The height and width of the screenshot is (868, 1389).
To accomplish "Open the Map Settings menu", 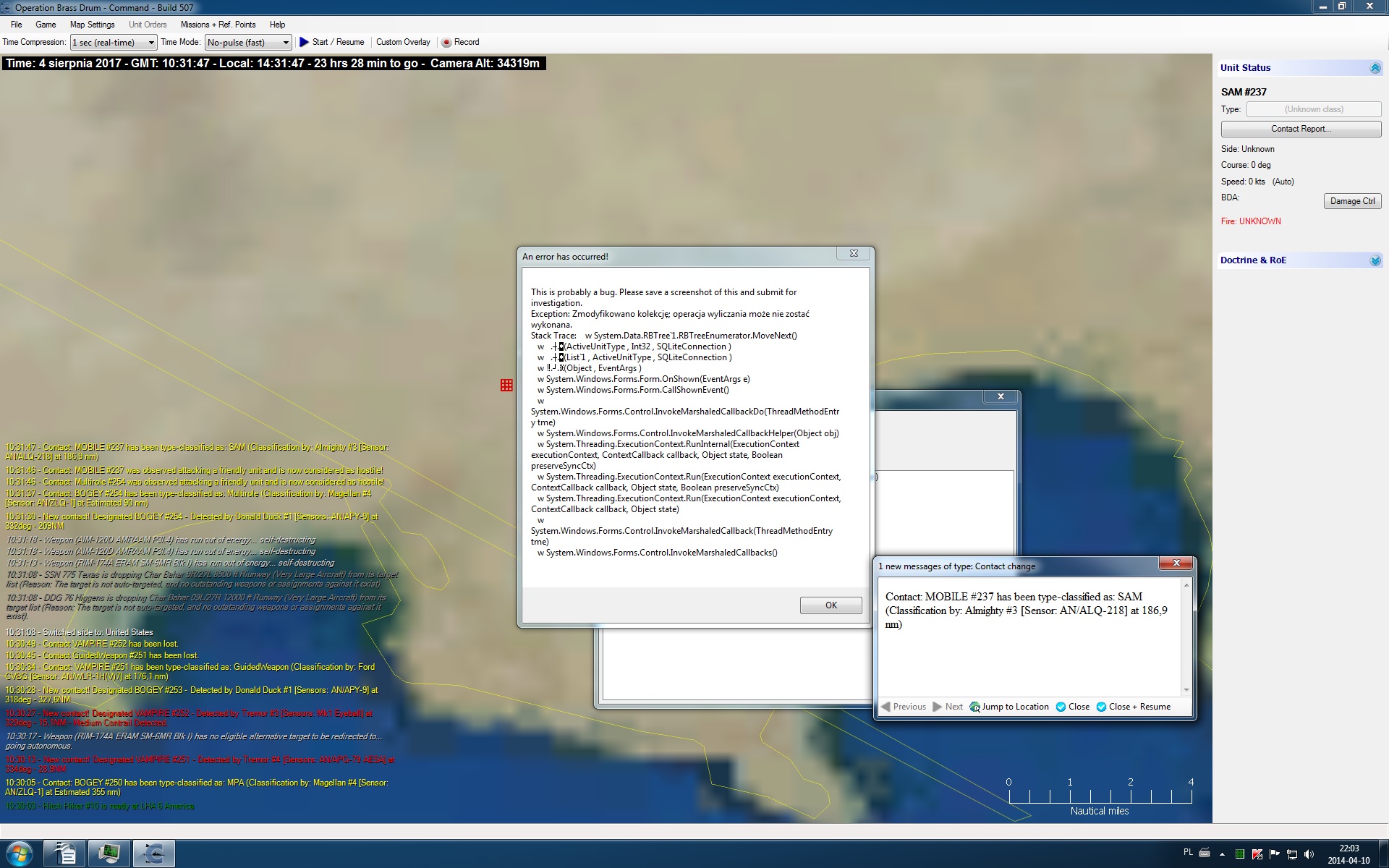I will [92, 25].
